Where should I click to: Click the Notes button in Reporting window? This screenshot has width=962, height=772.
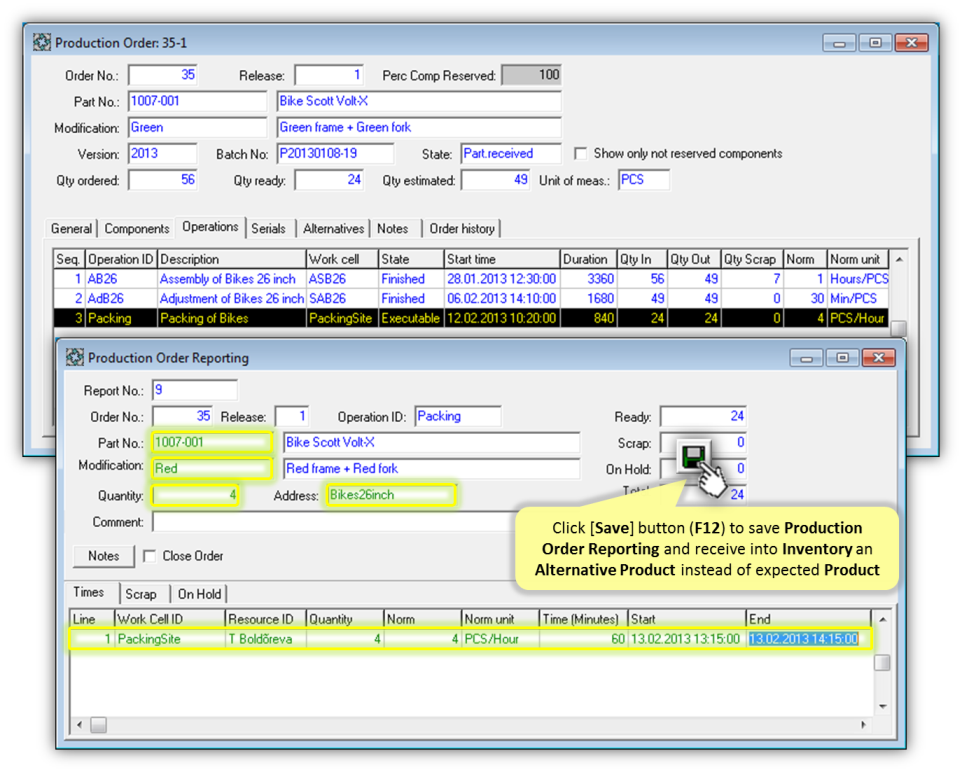[104, 556]
